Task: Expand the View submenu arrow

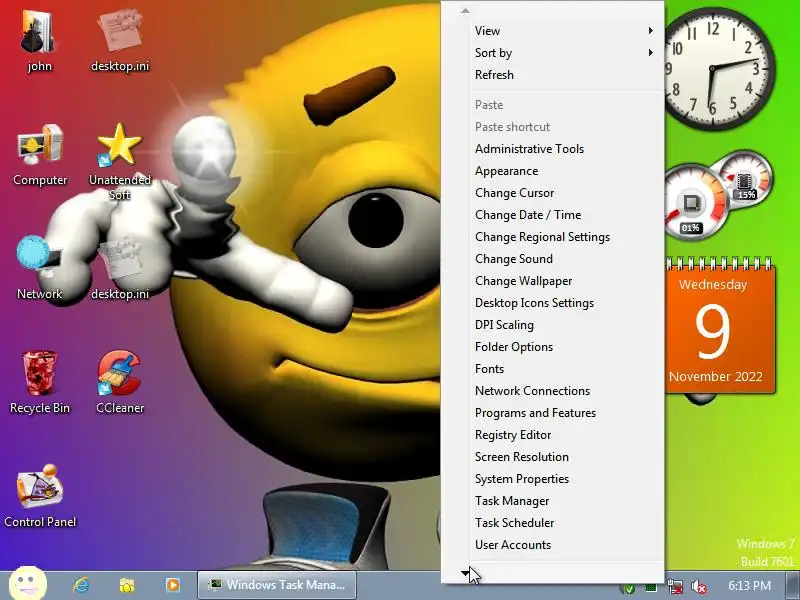Action: tap(651, 31)
